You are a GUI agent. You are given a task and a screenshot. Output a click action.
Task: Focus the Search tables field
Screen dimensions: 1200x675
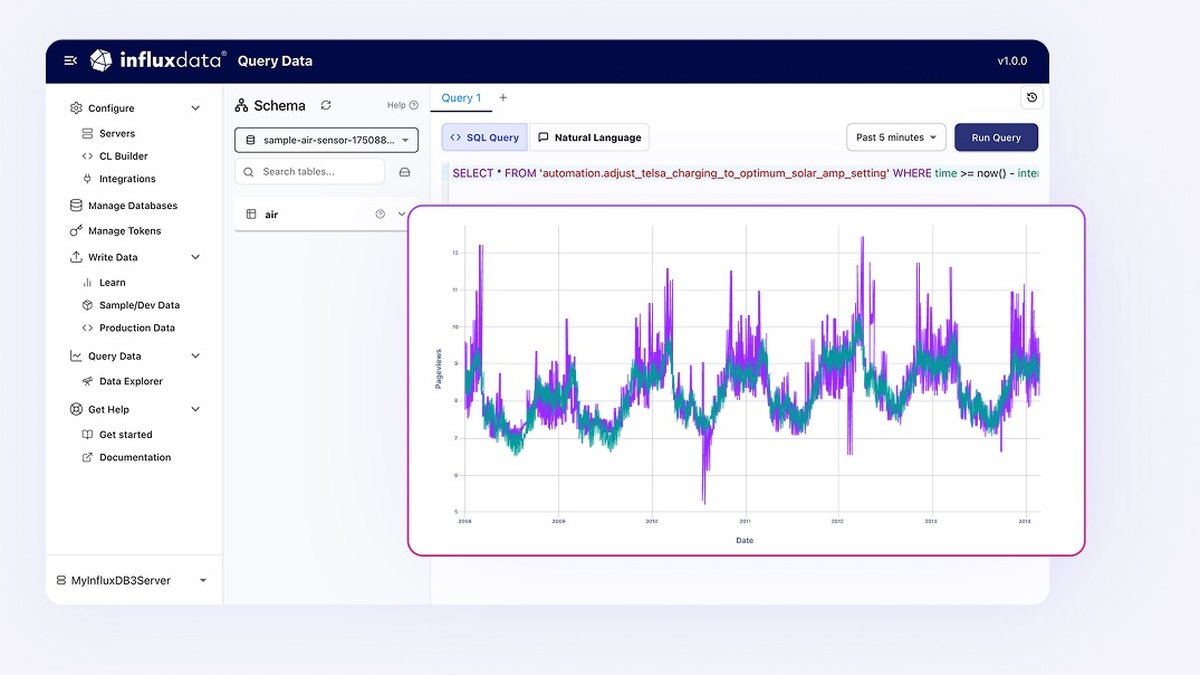click(x=310, y=172)
